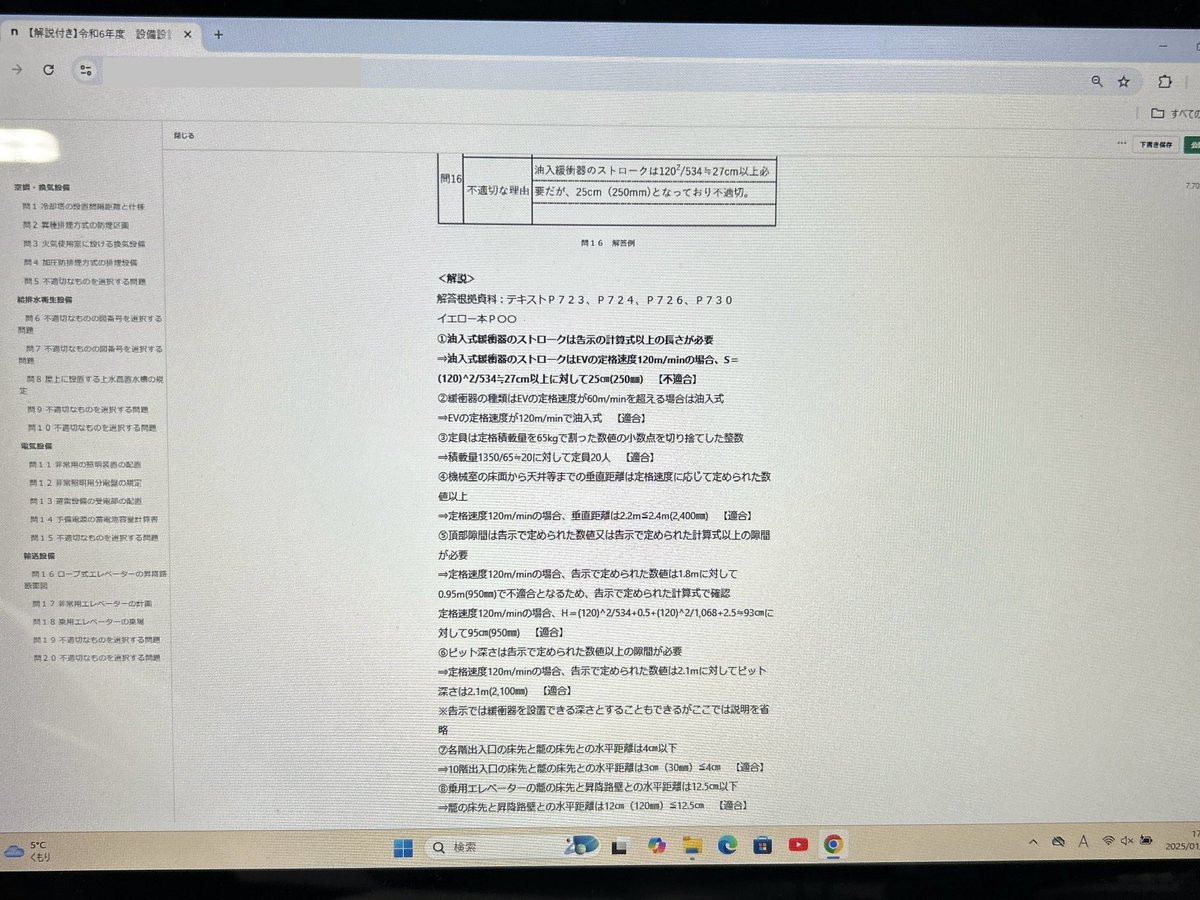Go to 問5 不適切なものを選択する問題
Viewport: 1200px width, 900px height.
coord(83,281)
